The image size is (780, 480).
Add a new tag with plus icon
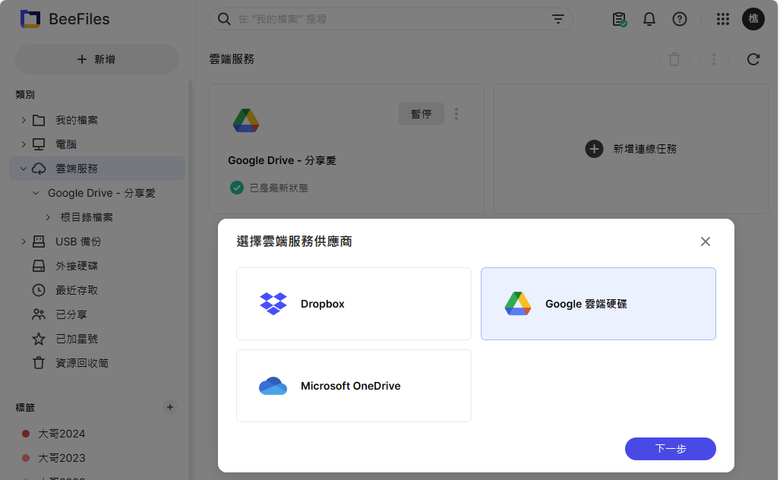point(170,407)
